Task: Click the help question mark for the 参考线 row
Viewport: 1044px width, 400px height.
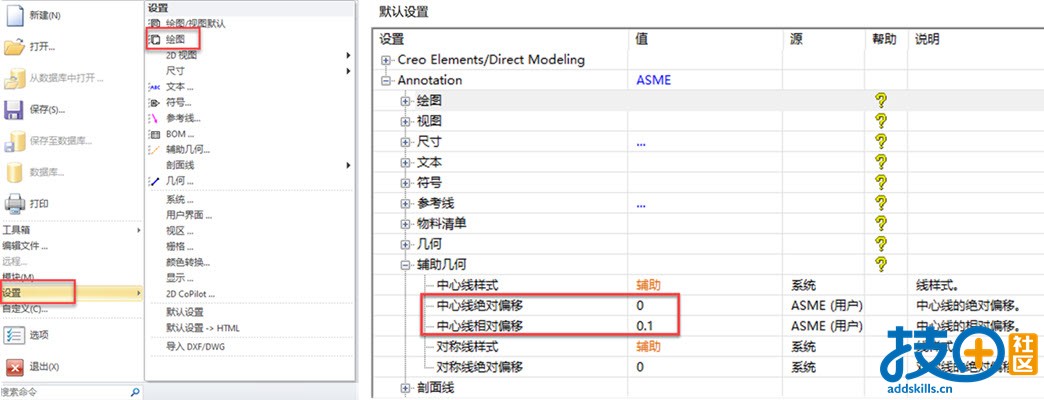Action: tap(881, 203)
